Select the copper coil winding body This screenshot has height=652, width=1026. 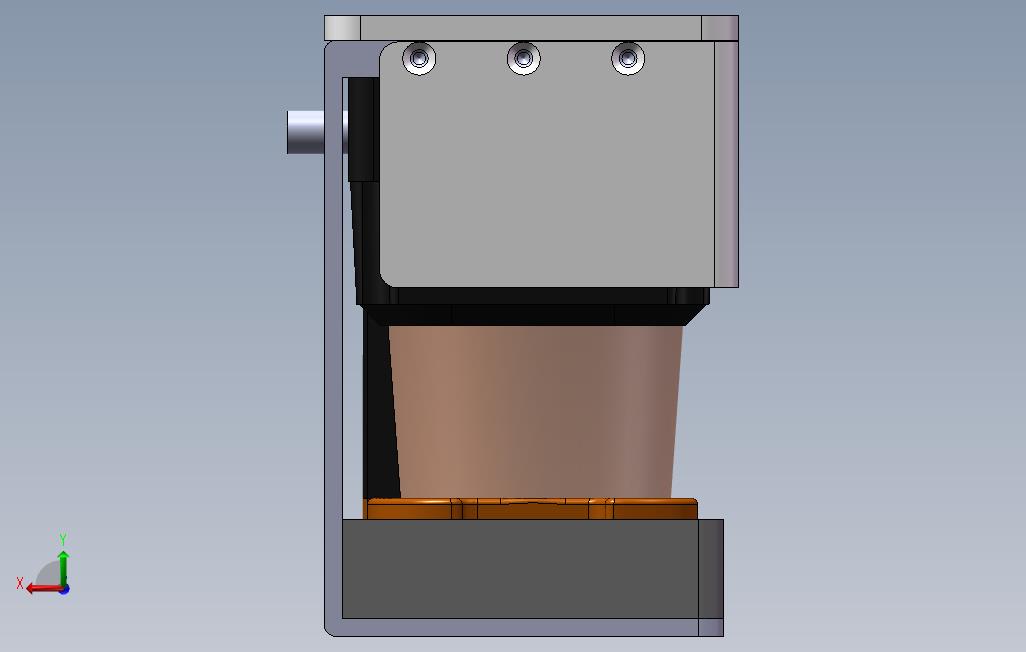coord(535,412)
